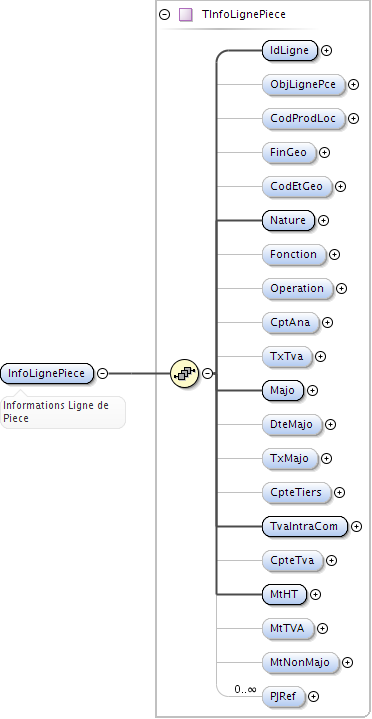
Task: Collapse the InfoLignePiece element
Action: tap(103, 374)
